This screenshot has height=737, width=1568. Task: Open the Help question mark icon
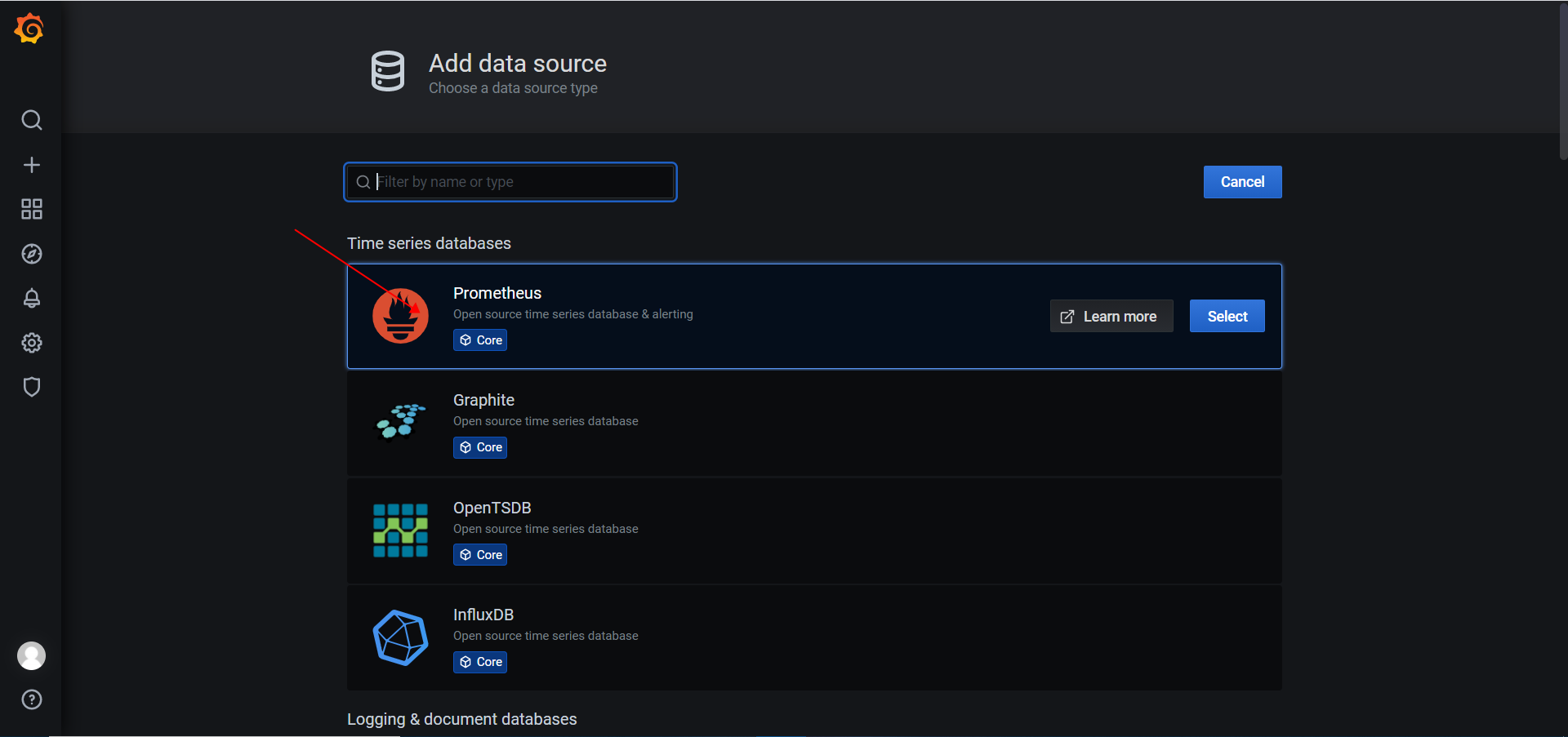(x=32, y=699)
